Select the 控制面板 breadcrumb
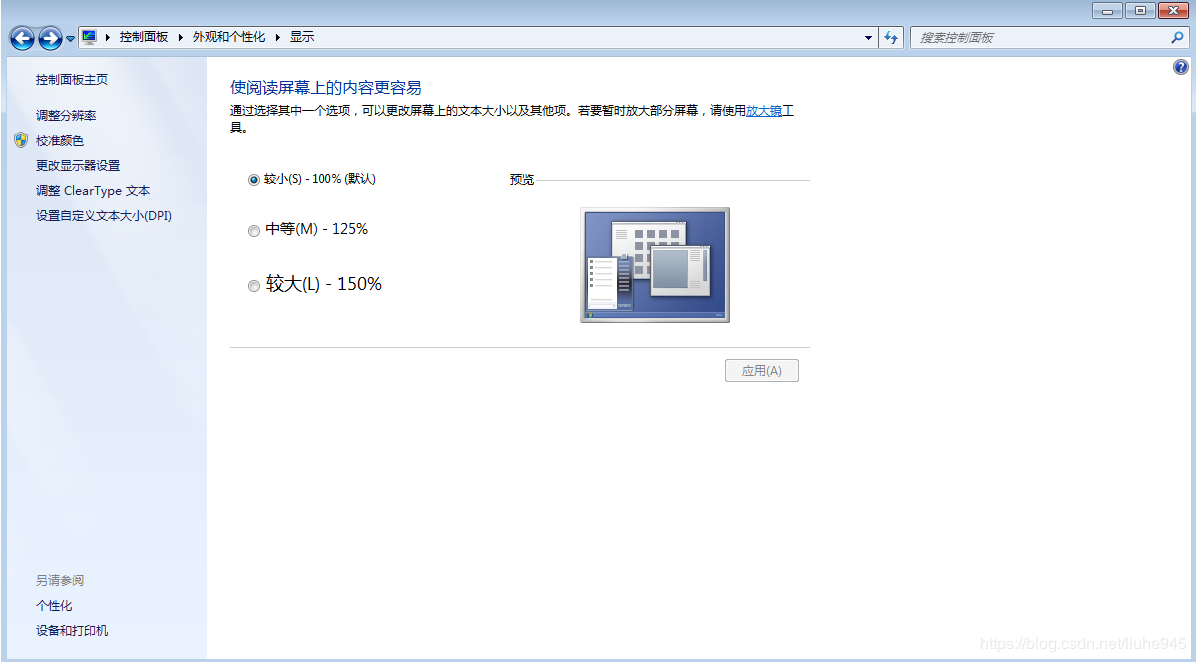The width and height of the screenshot is (1196, 662). (x=143, y=37)
